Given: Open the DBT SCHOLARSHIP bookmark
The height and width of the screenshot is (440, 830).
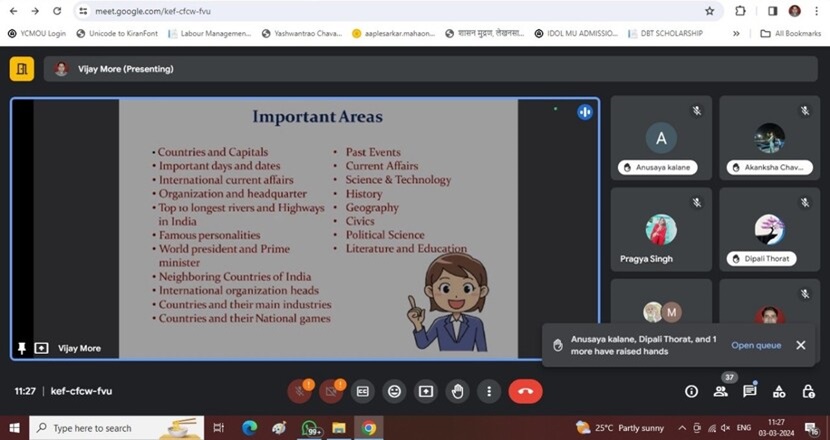Looking at the screenshot, I should pos(665,33).
